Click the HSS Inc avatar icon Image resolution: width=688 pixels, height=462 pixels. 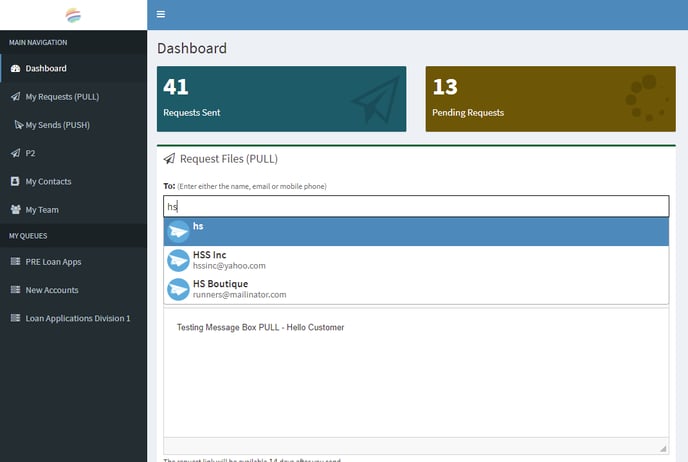coord(178,260)
